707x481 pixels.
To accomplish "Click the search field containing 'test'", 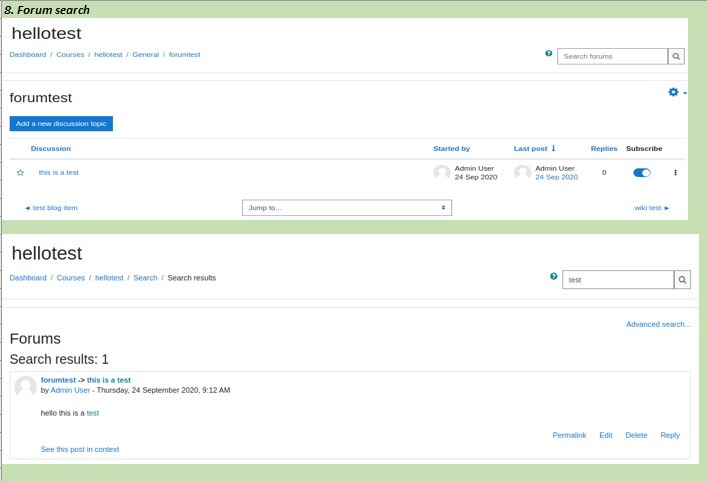I will [x=618, y=280].
